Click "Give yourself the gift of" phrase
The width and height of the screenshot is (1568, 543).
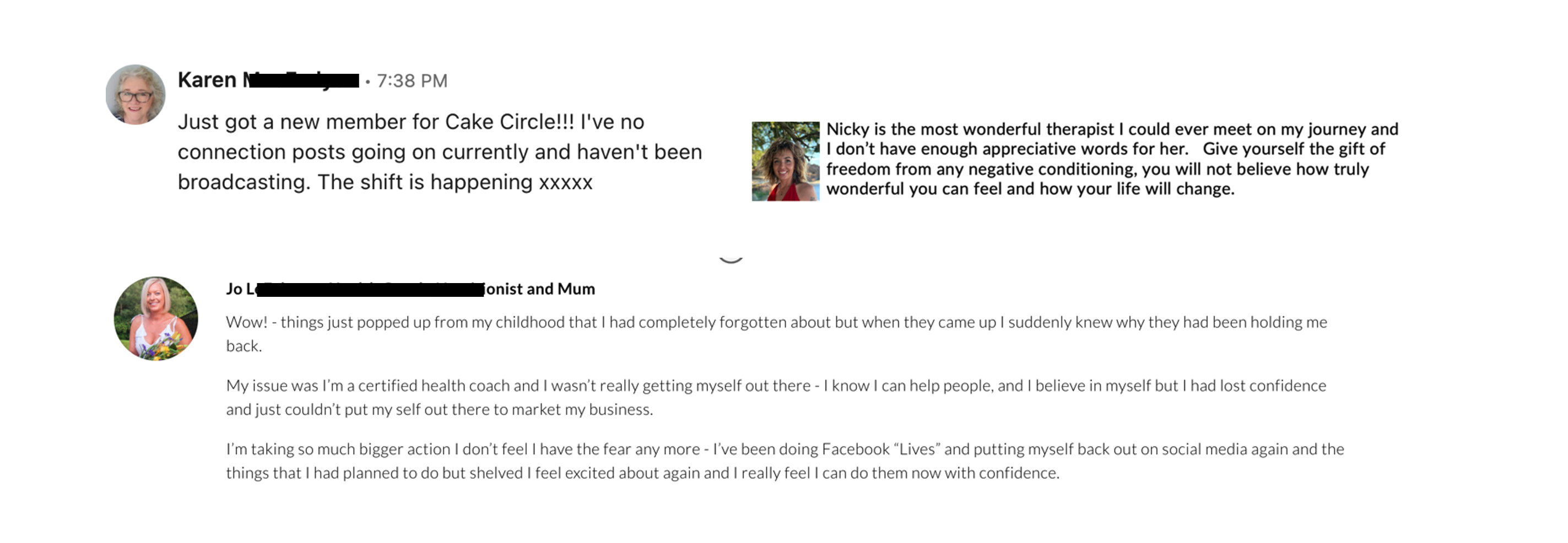point(1294,149)
